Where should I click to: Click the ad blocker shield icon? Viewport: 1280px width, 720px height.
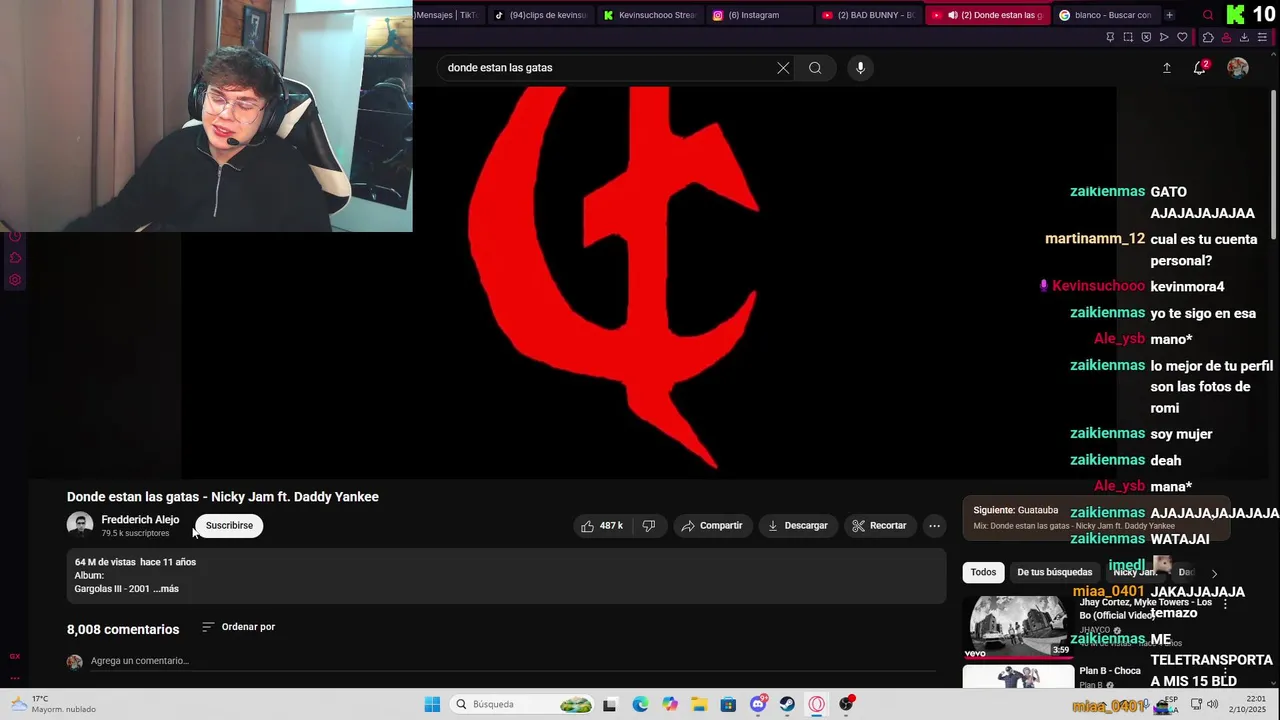pyautogui.click(x=1146, y=38)
